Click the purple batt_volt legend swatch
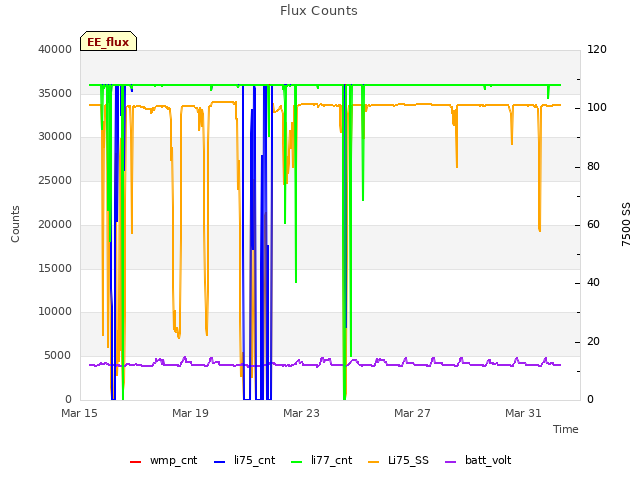 click(450, 462)
